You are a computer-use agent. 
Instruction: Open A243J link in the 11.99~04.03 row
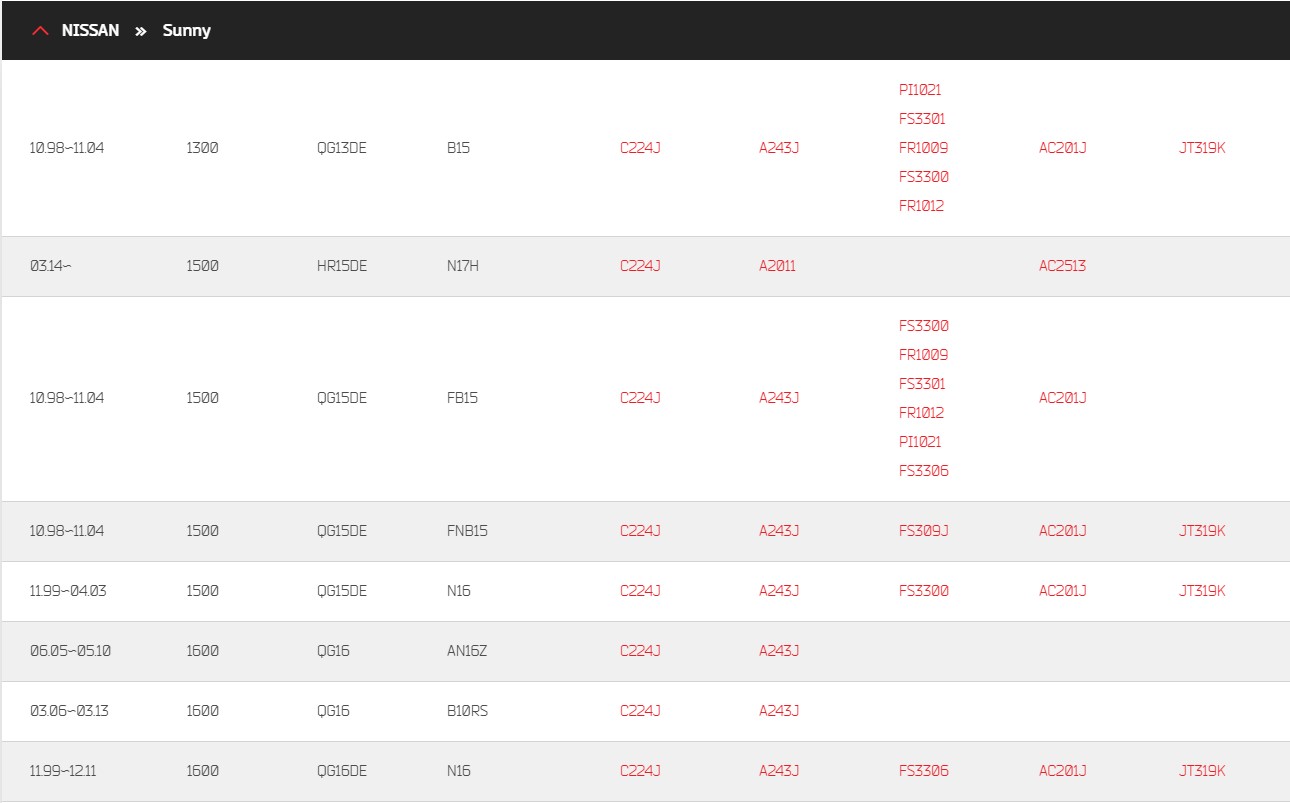click(779, 591)
